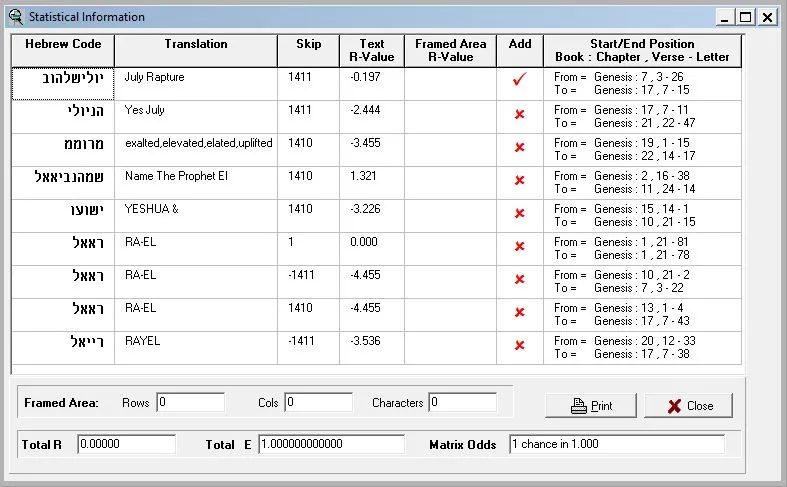Focus the Characters input field
787x487 pixels.
point(462,403)
